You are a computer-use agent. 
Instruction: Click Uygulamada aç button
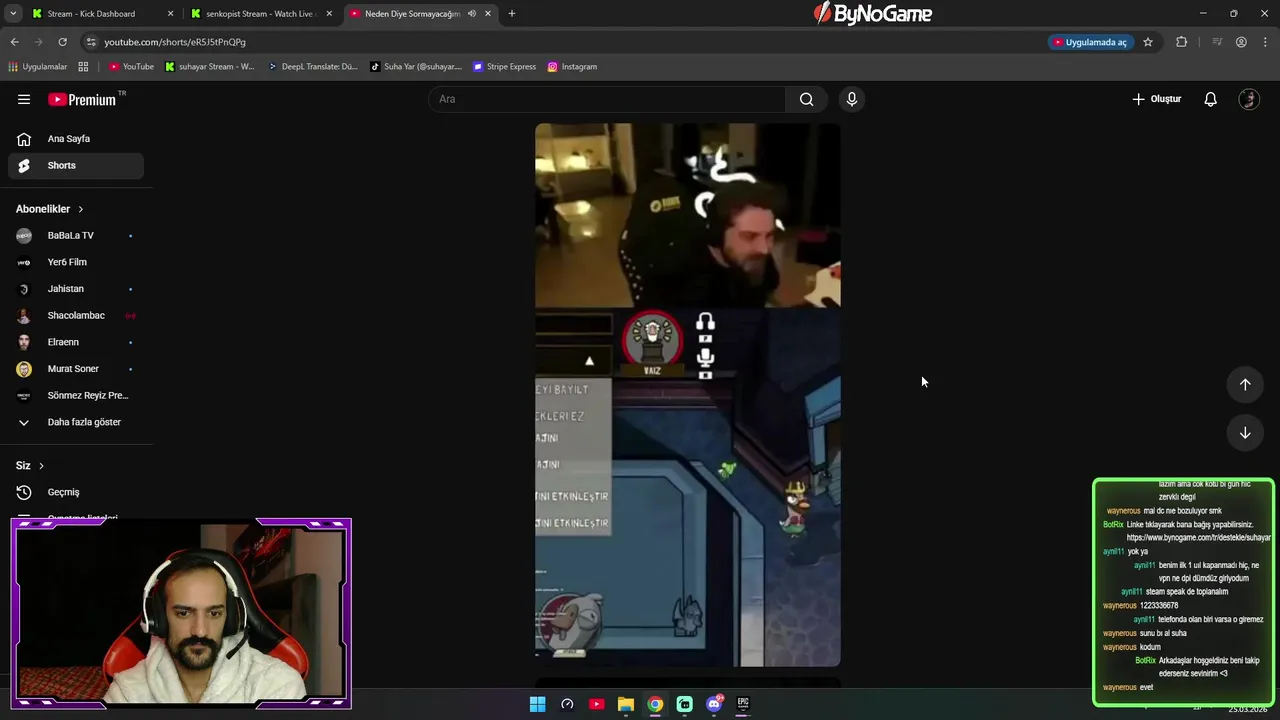[x=1090, y=42]
